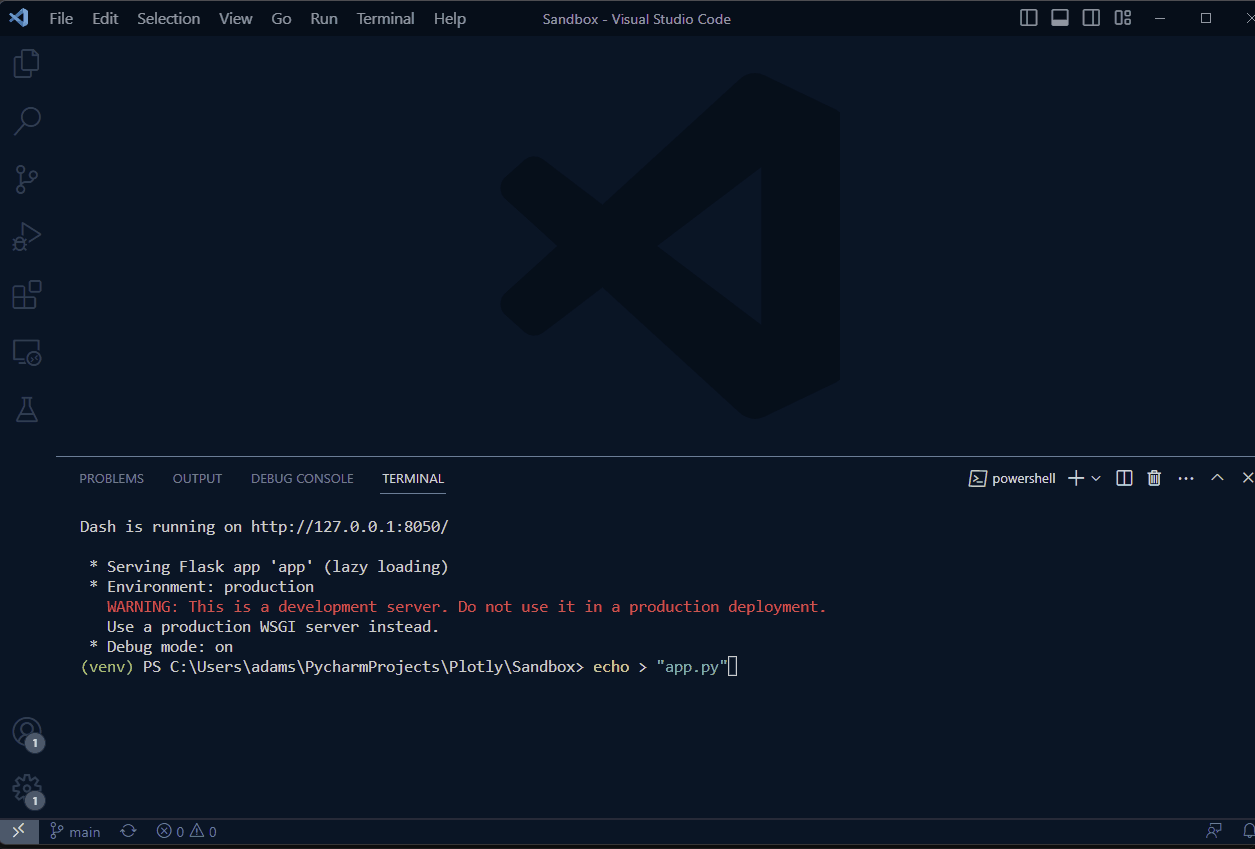Open the Run and Debug panel icon
The width and height of the screenshot is (1255, 849).
tap(26, 236)
